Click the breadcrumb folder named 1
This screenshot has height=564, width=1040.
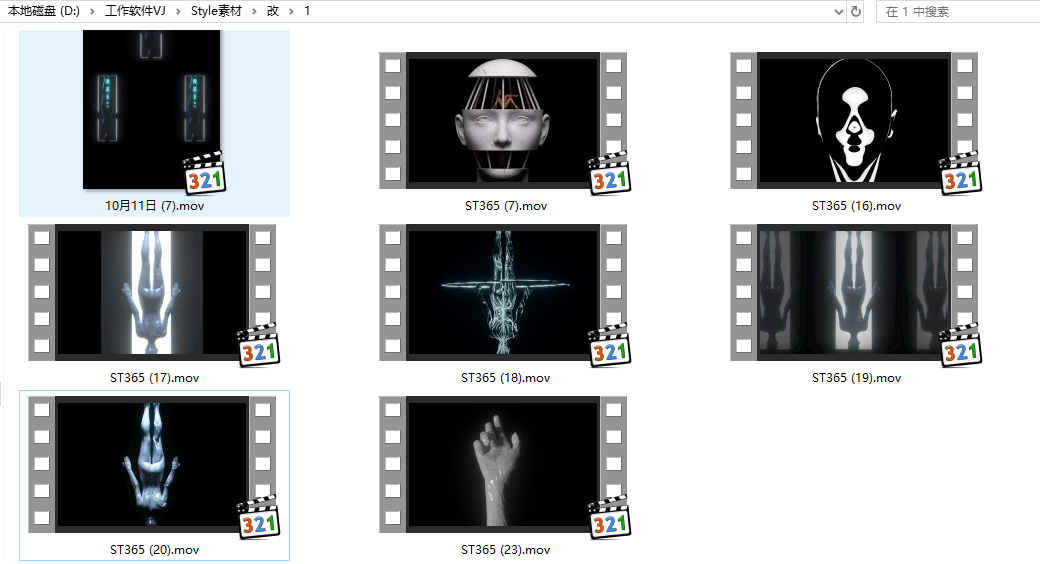[x=307, y=11]
